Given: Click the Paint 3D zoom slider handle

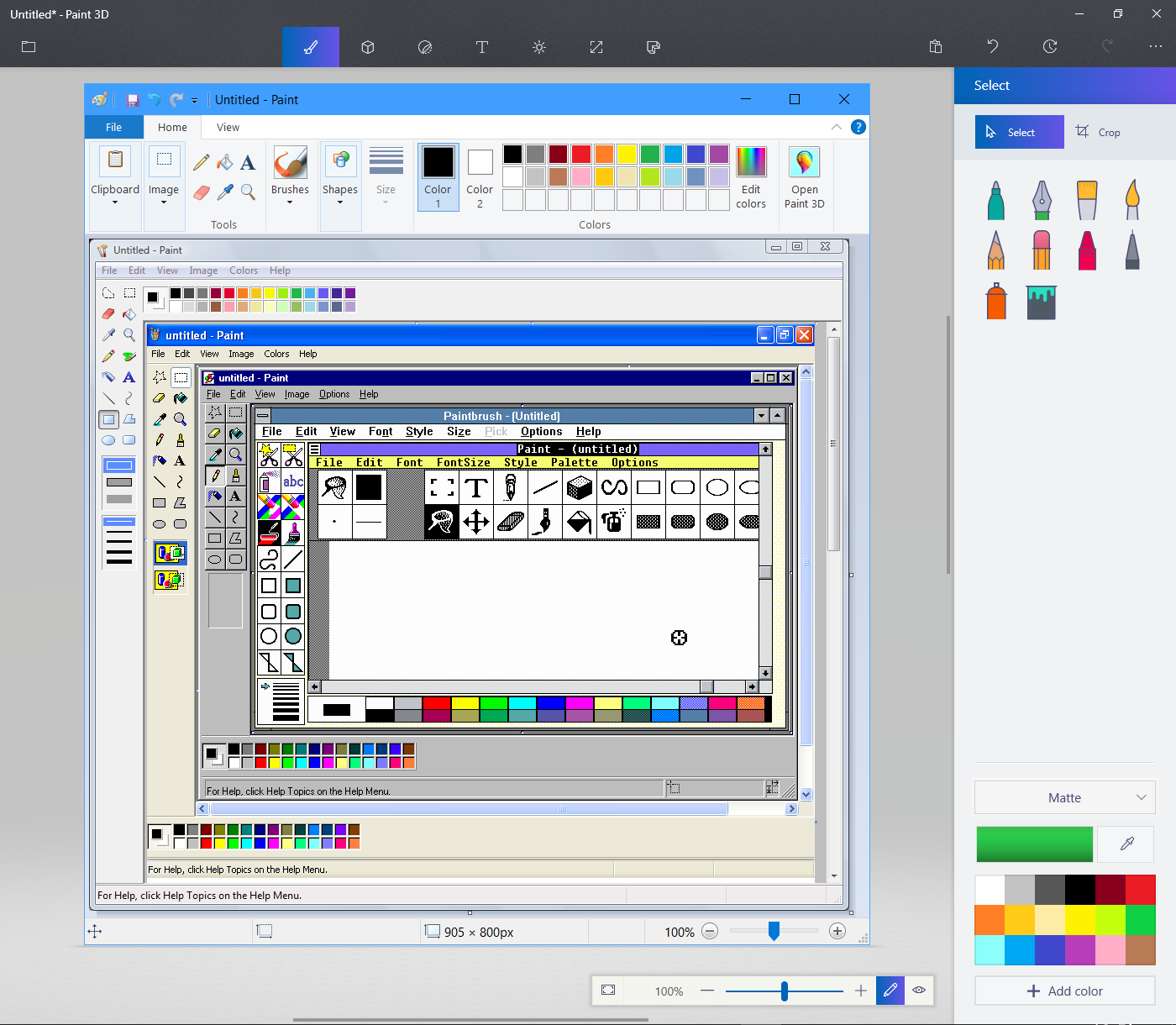Looking at the screenshot, I should [x=785, y=991].
